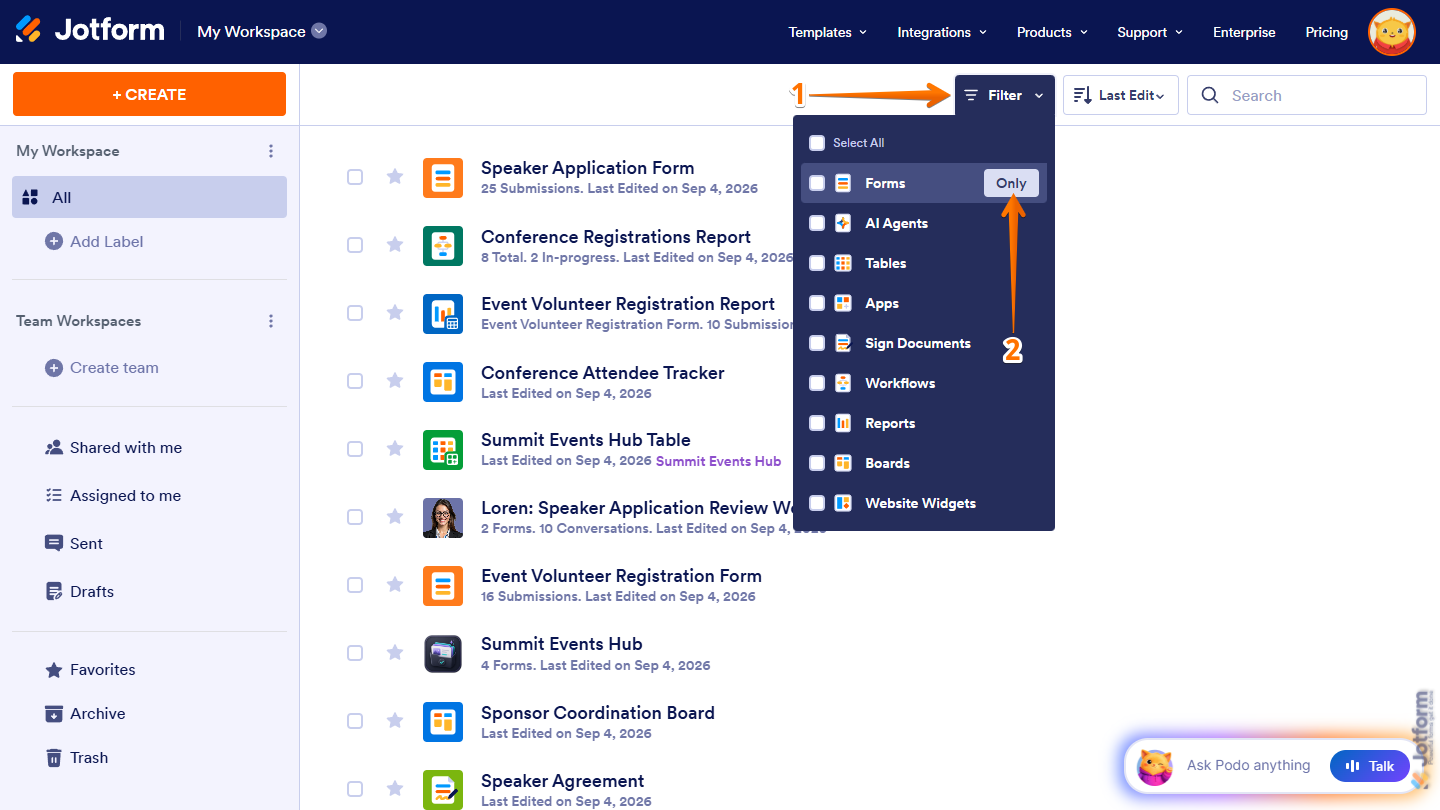Star the Loren AI agent row
Image resolution: width=1440 pixels, height=810 pixels.
pyautogui.click(x=395, y=517)
